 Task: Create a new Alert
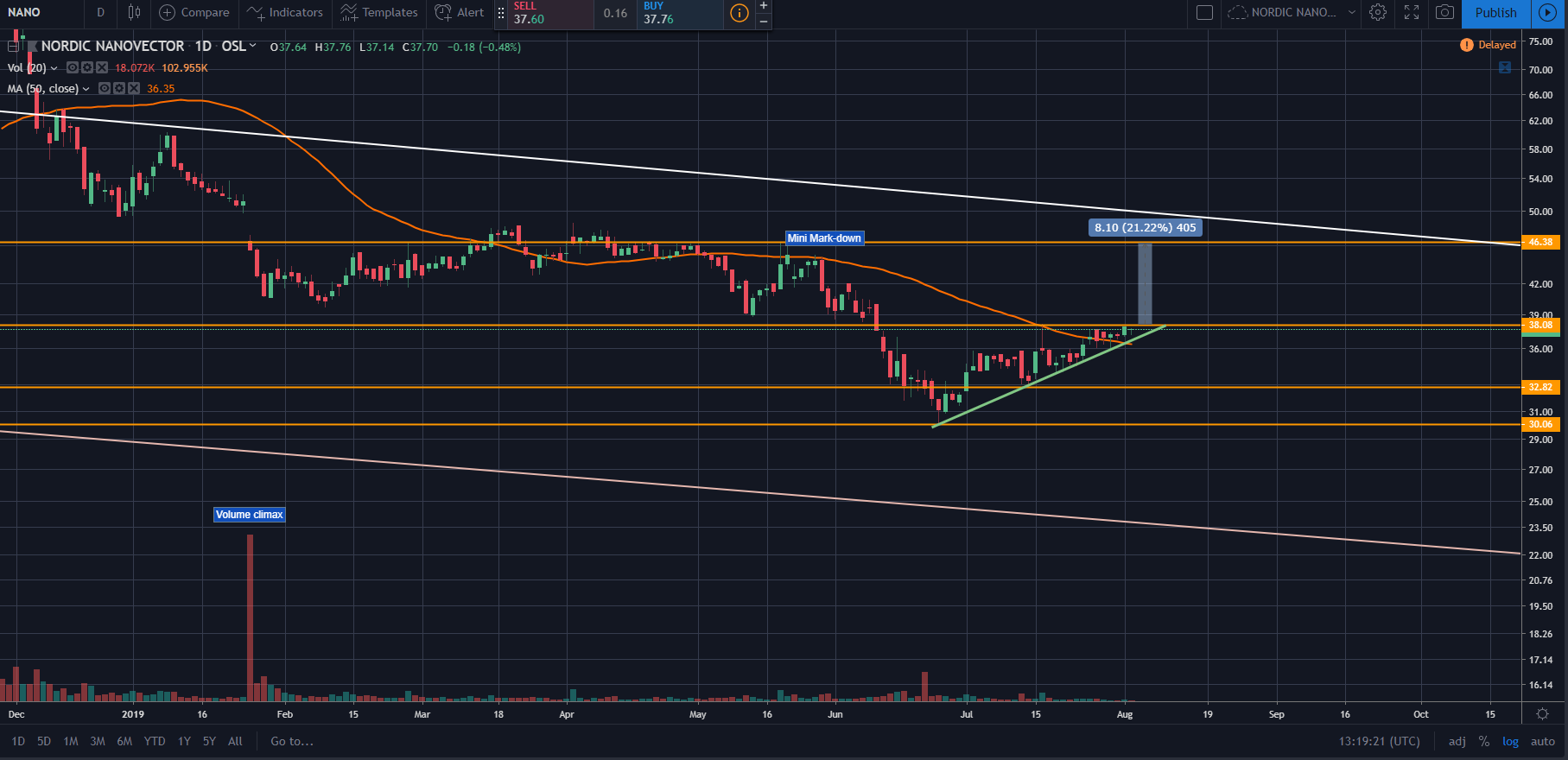coord(460,12)
